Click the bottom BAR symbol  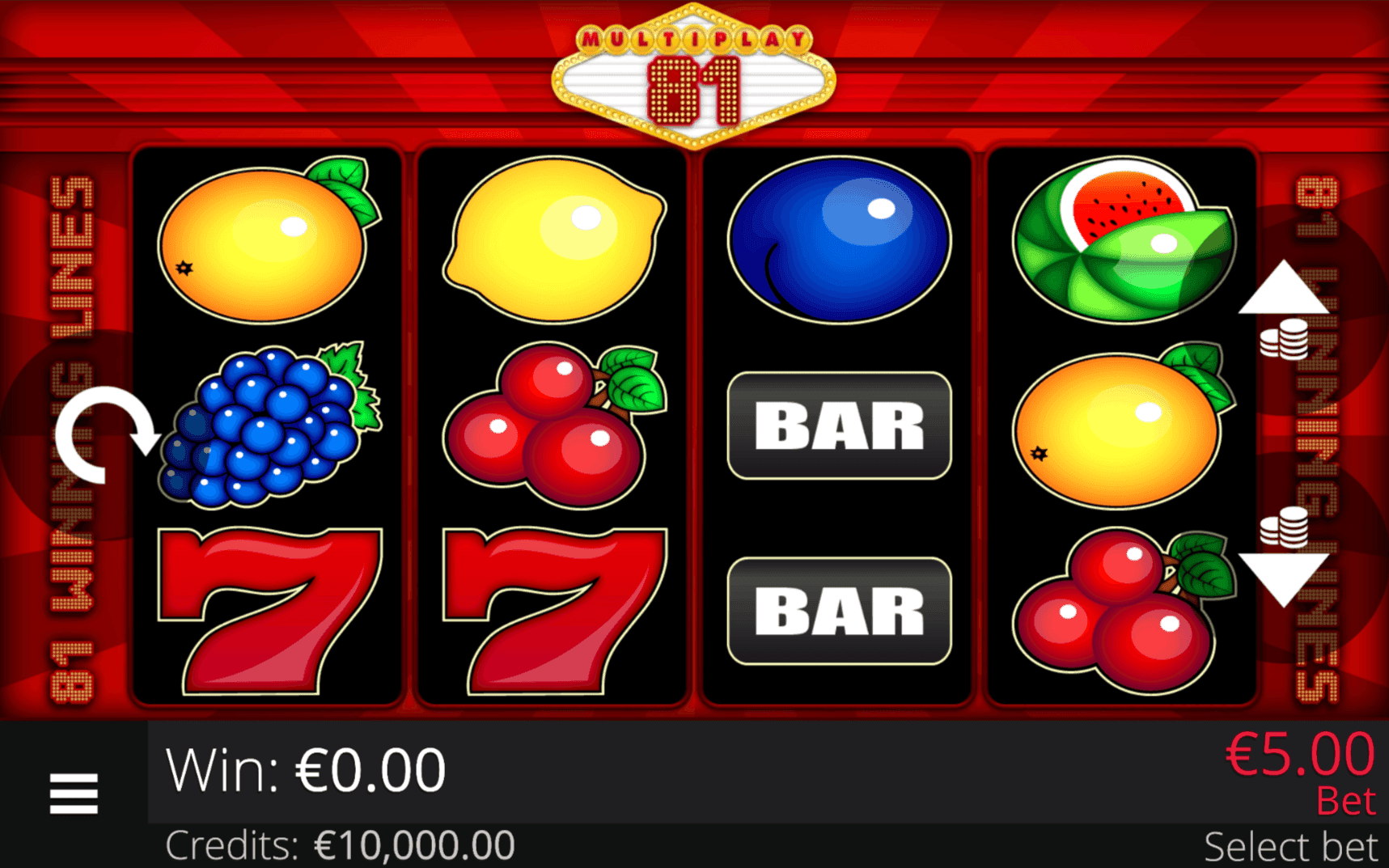tap(839, 612)
